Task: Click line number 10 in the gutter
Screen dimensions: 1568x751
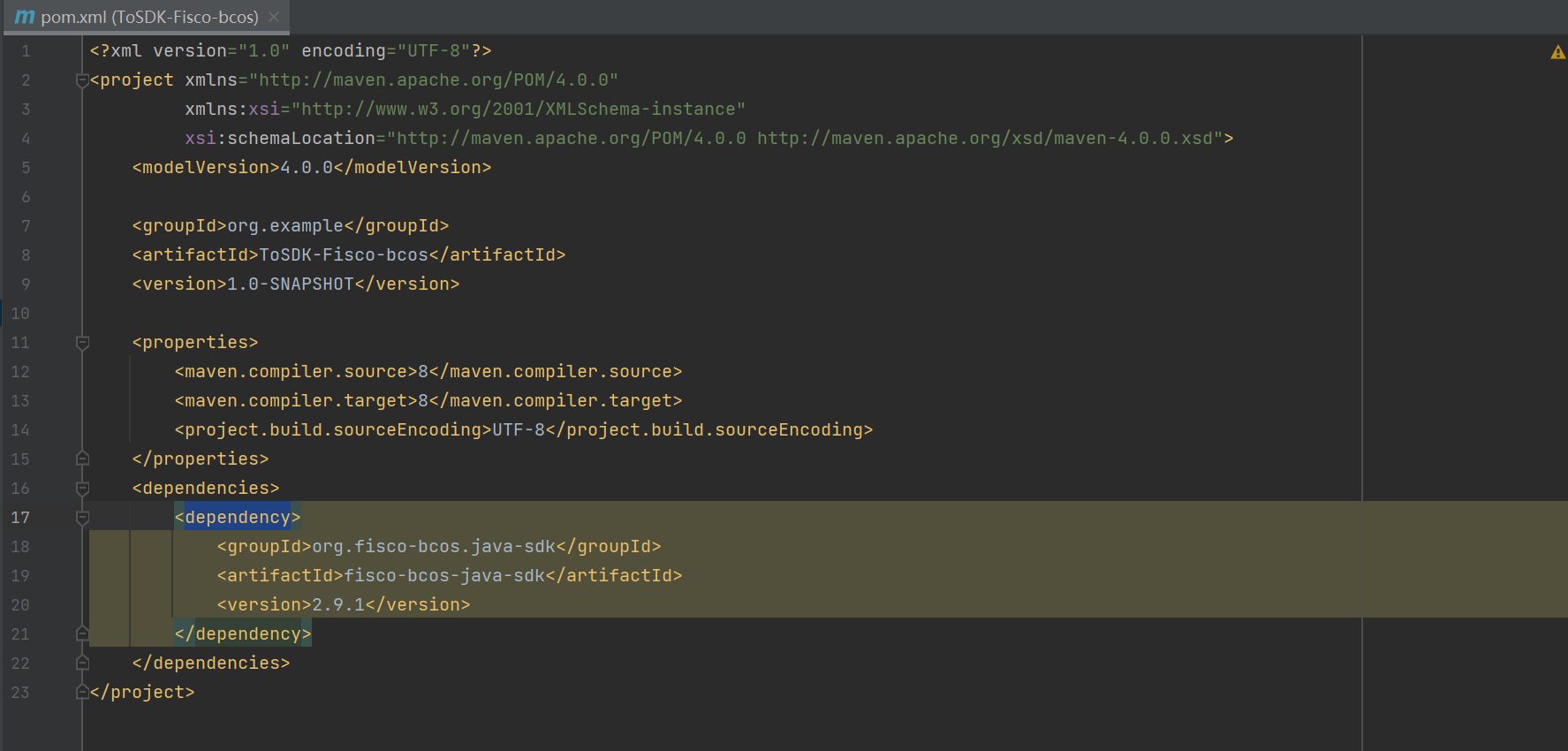Action: coord(20,314)
